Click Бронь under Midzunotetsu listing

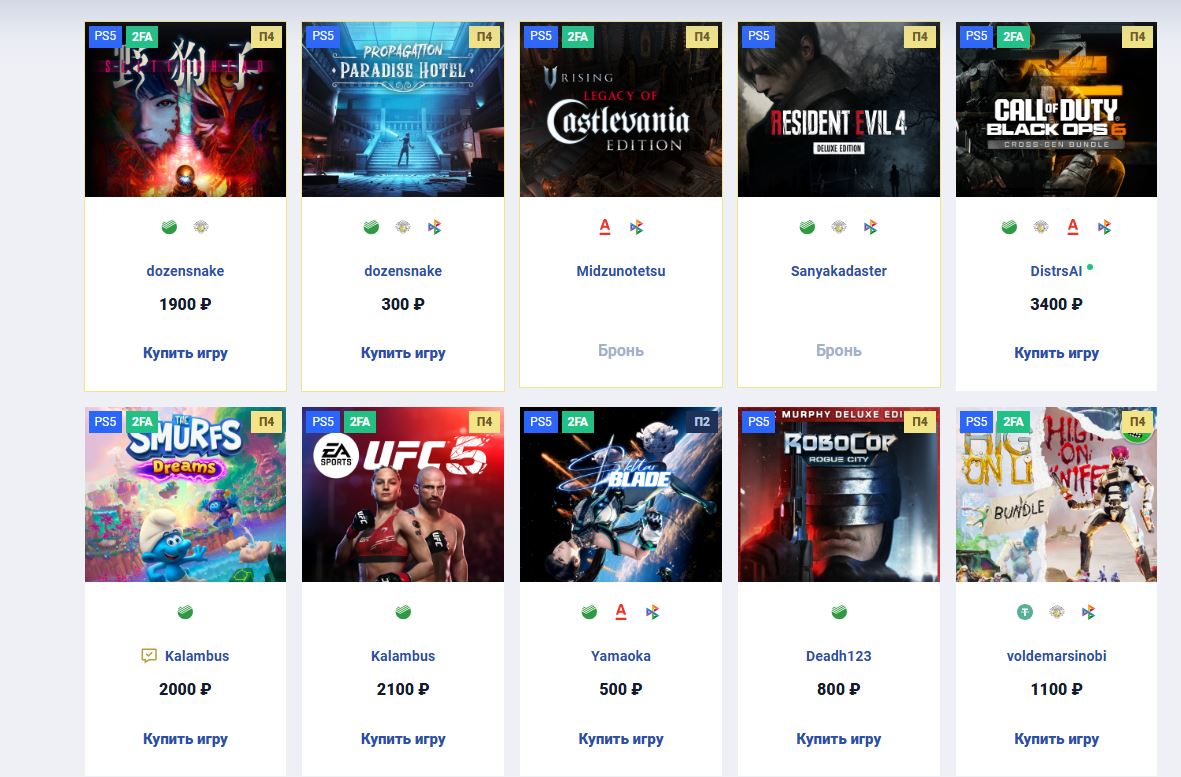tap(621, 350)
